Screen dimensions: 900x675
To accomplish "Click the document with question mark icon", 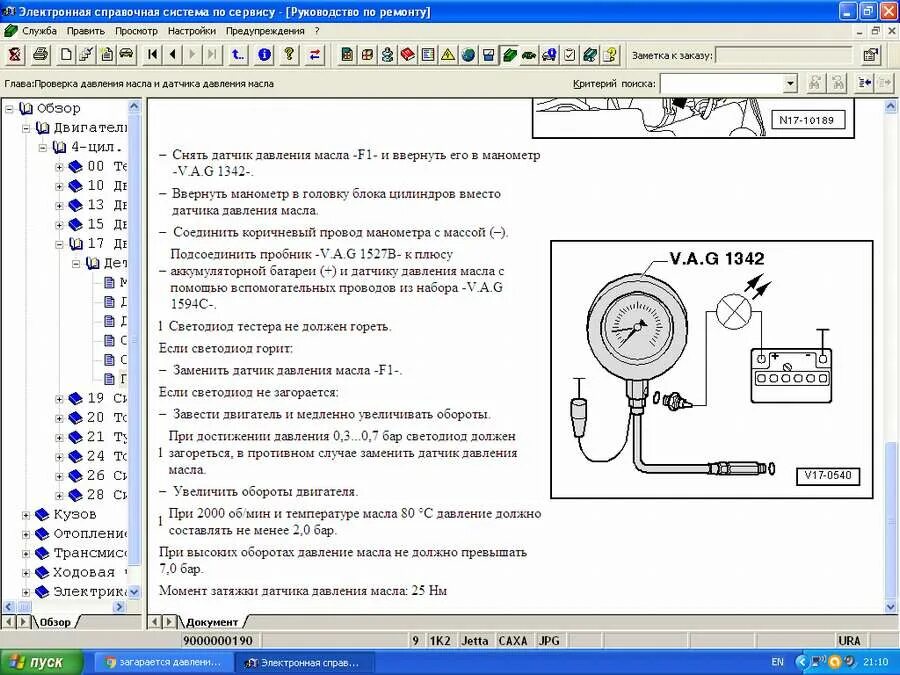I will 610,55.
